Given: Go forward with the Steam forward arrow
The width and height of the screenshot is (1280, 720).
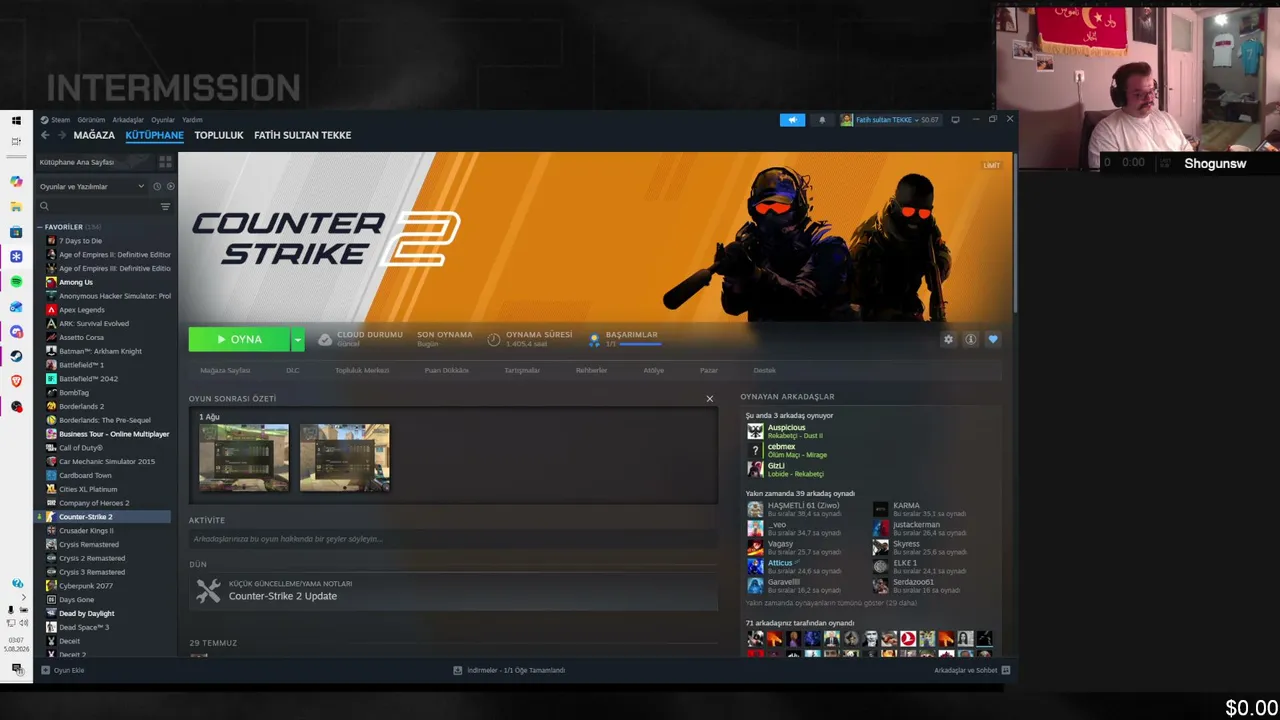Looking at the screenshot, I should click(62, 135).
